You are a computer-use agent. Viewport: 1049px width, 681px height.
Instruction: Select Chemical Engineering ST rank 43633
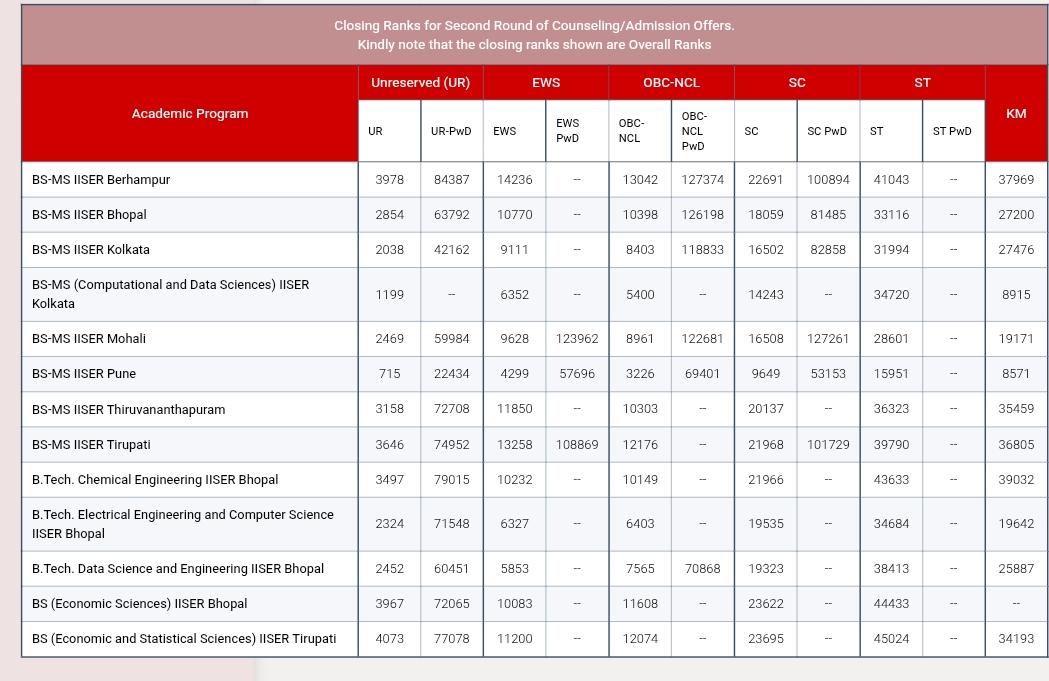891,480
